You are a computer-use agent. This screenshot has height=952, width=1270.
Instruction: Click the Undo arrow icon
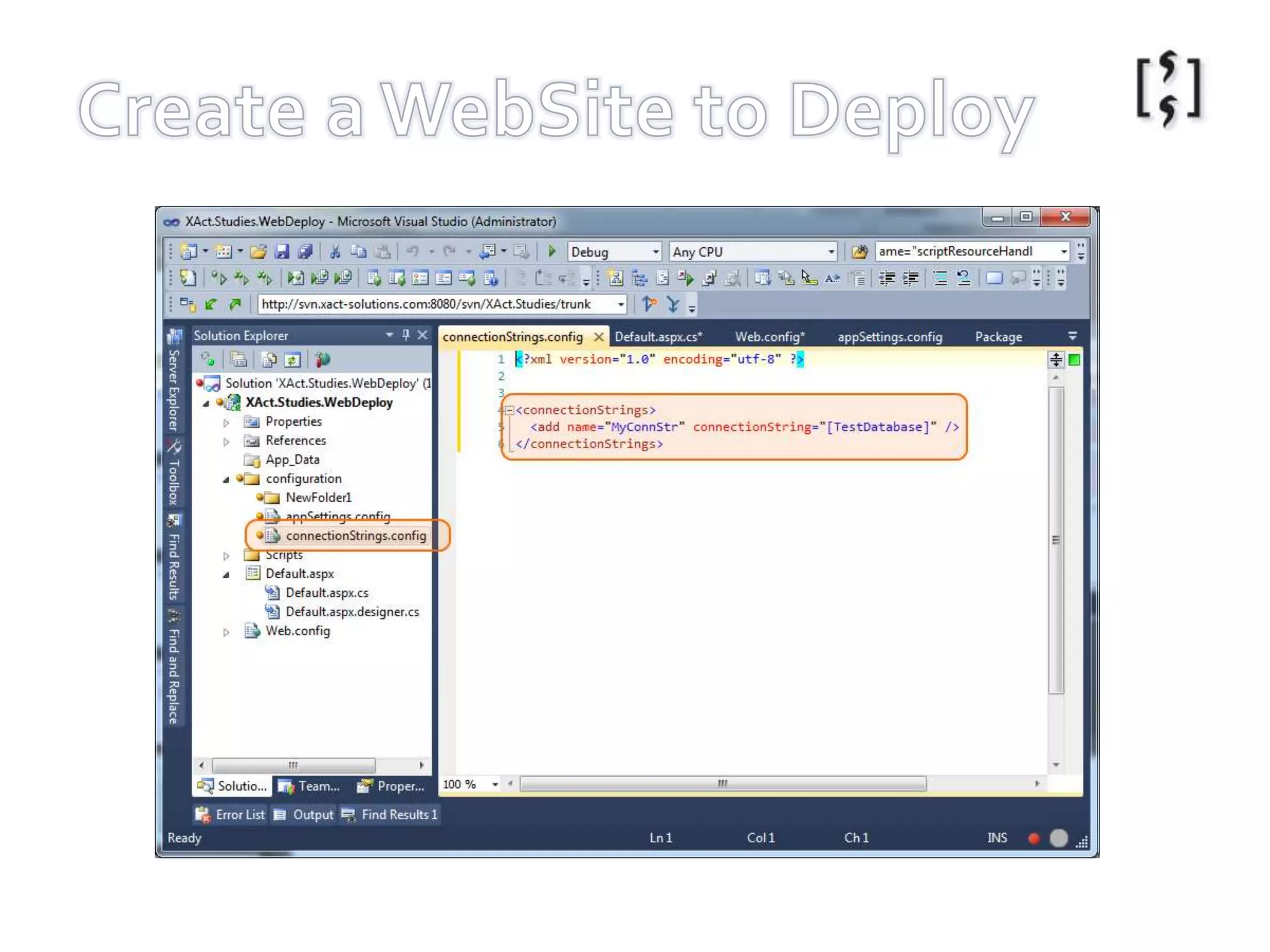(412, 252)
